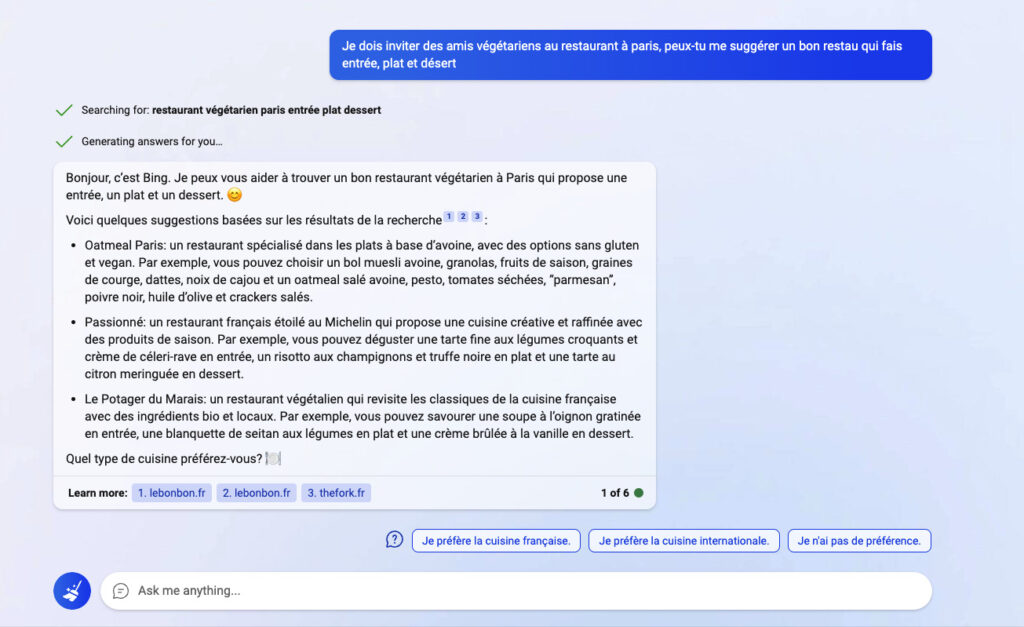Click the green checkmark next to 'Generating answers'
This screenshot has width=1024, height=627.
[x=64, y=141]
